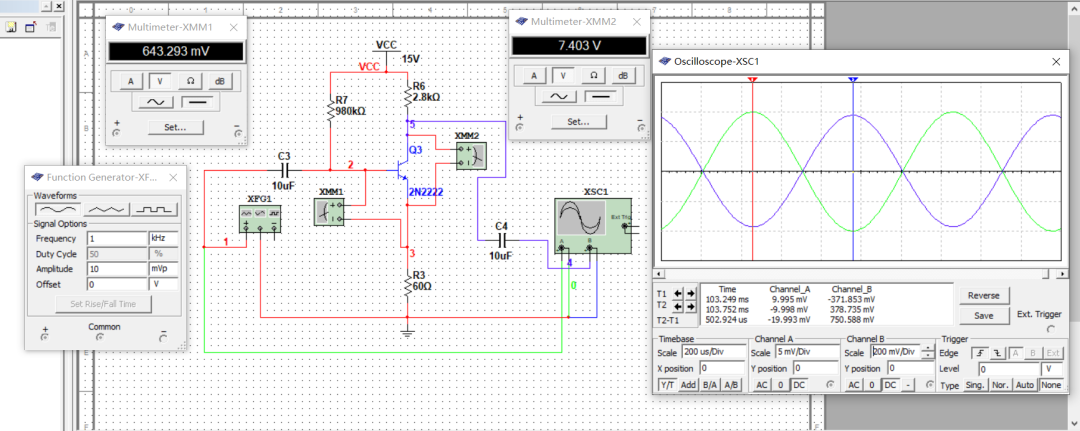Set Channel B coupling to 0

click(872, 385)
